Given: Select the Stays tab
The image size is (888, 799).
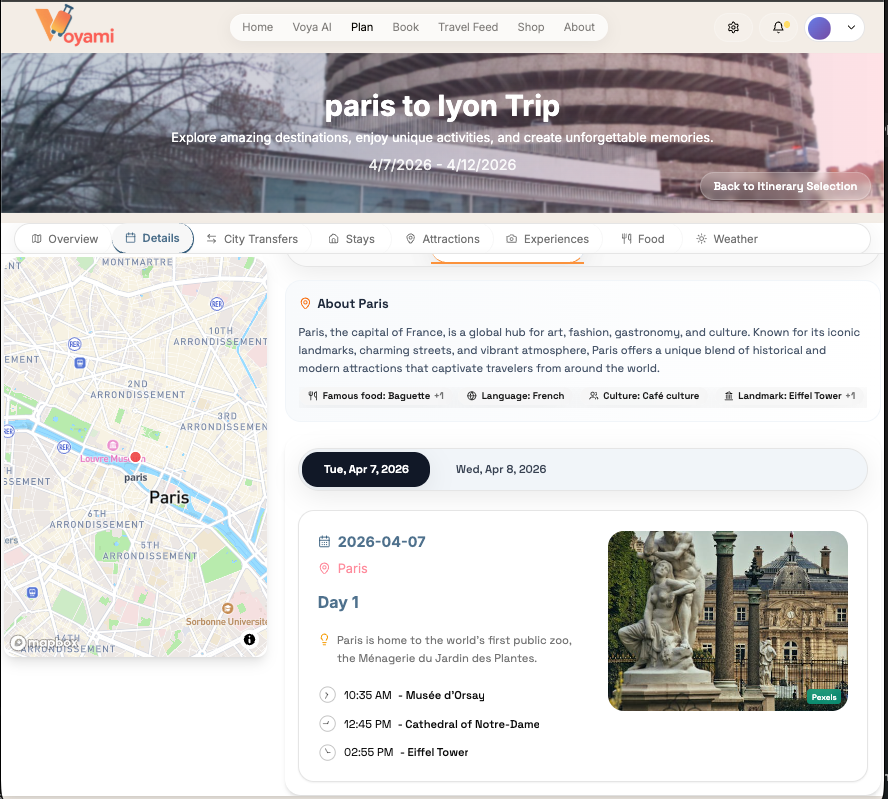Looking at the screenshot, I should pos(351,239).
